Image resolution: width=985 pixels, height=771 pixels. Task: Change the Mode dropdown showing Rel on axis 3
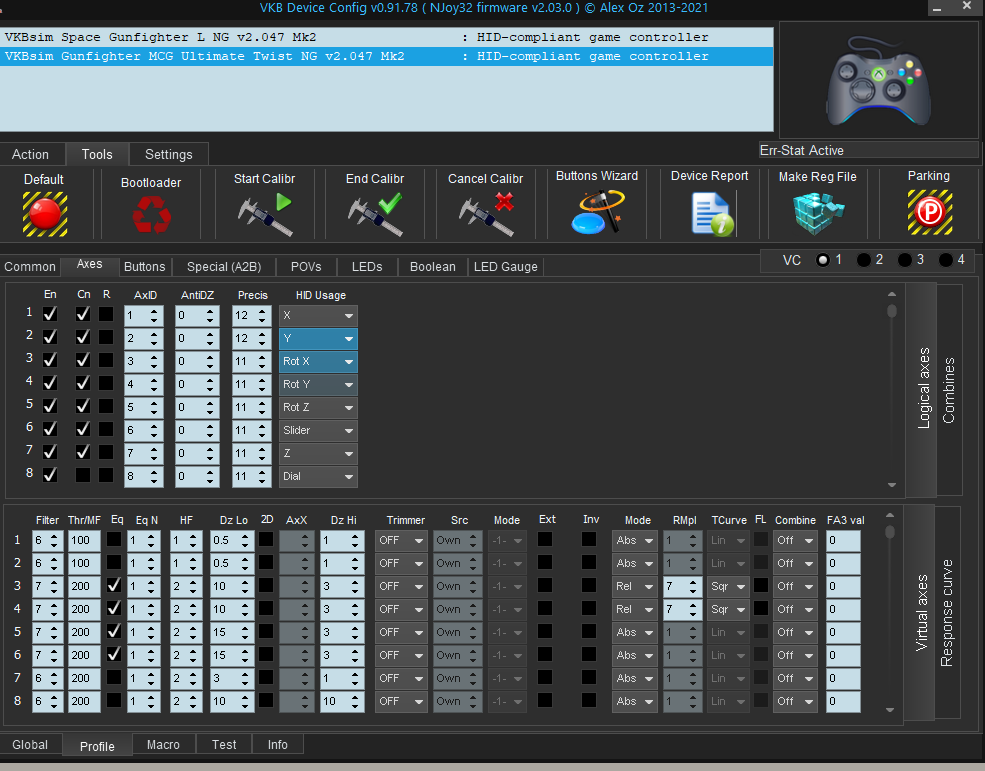pyautogui.click(x=634, y=586)
